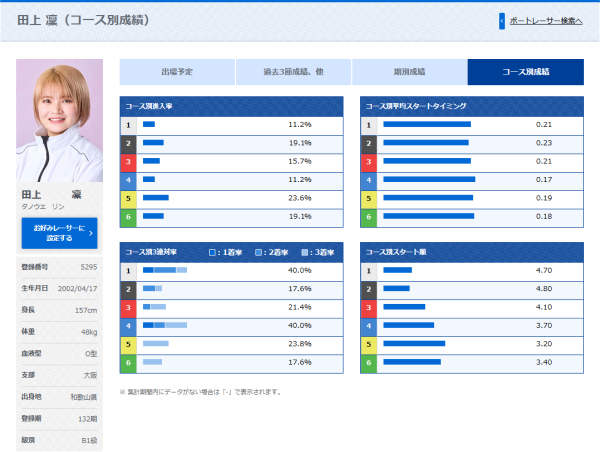Click the コース別3連対率 header title

point(151,252)
